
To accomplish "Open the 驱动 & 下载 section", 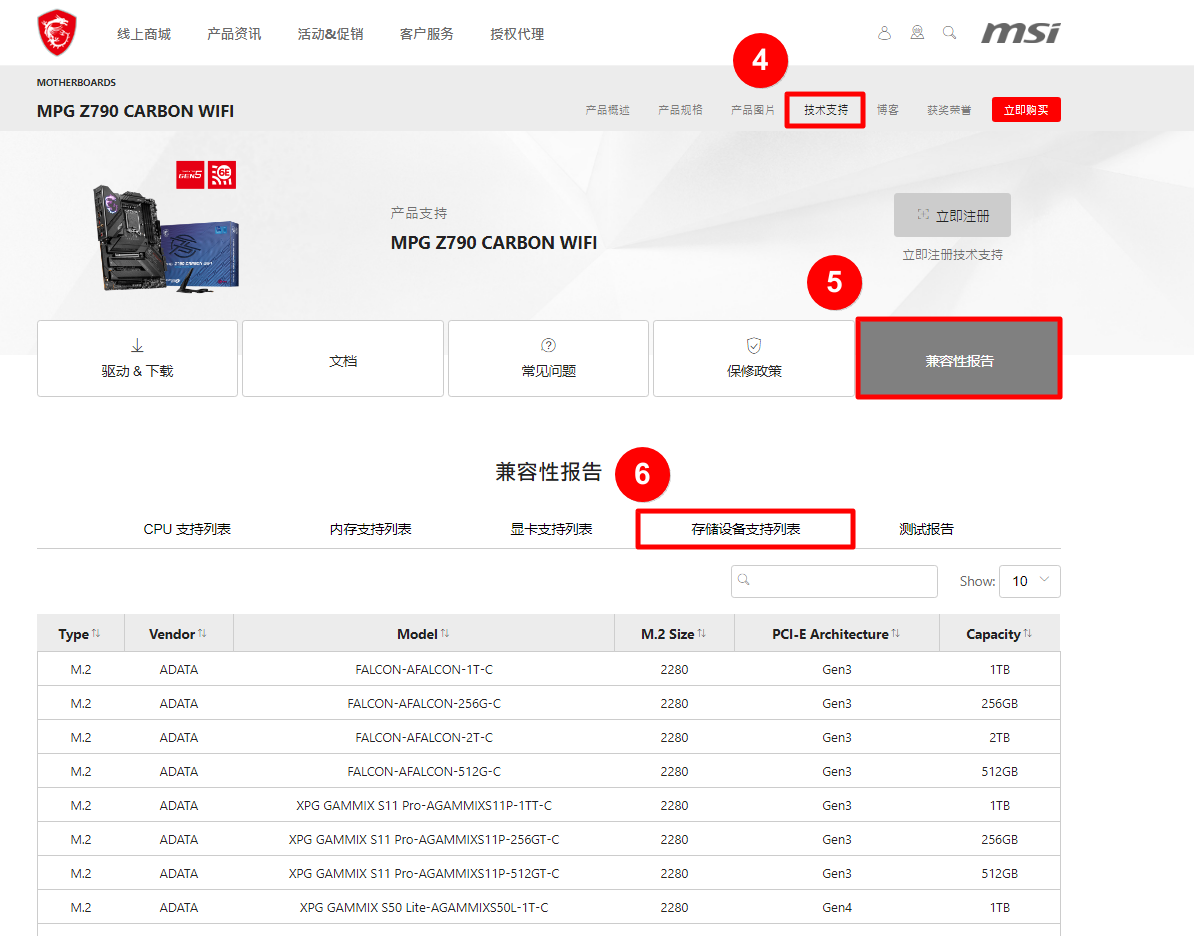I will pyautogui.click(x=137, y=359).
